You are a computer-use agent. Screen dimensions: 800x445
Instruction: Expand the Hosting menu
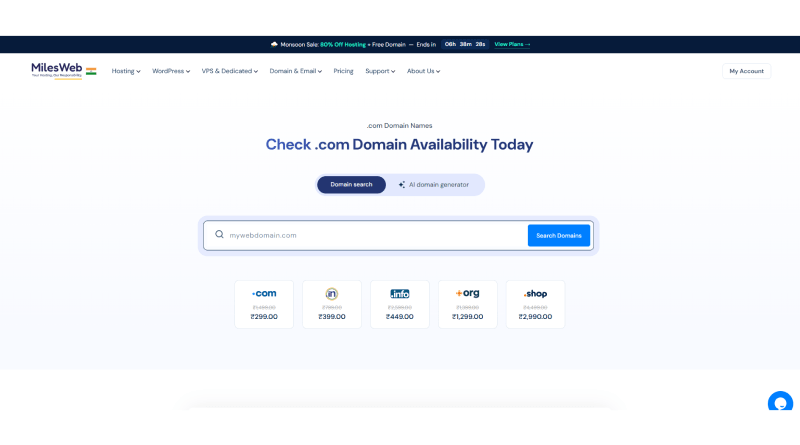click(126, 71)
